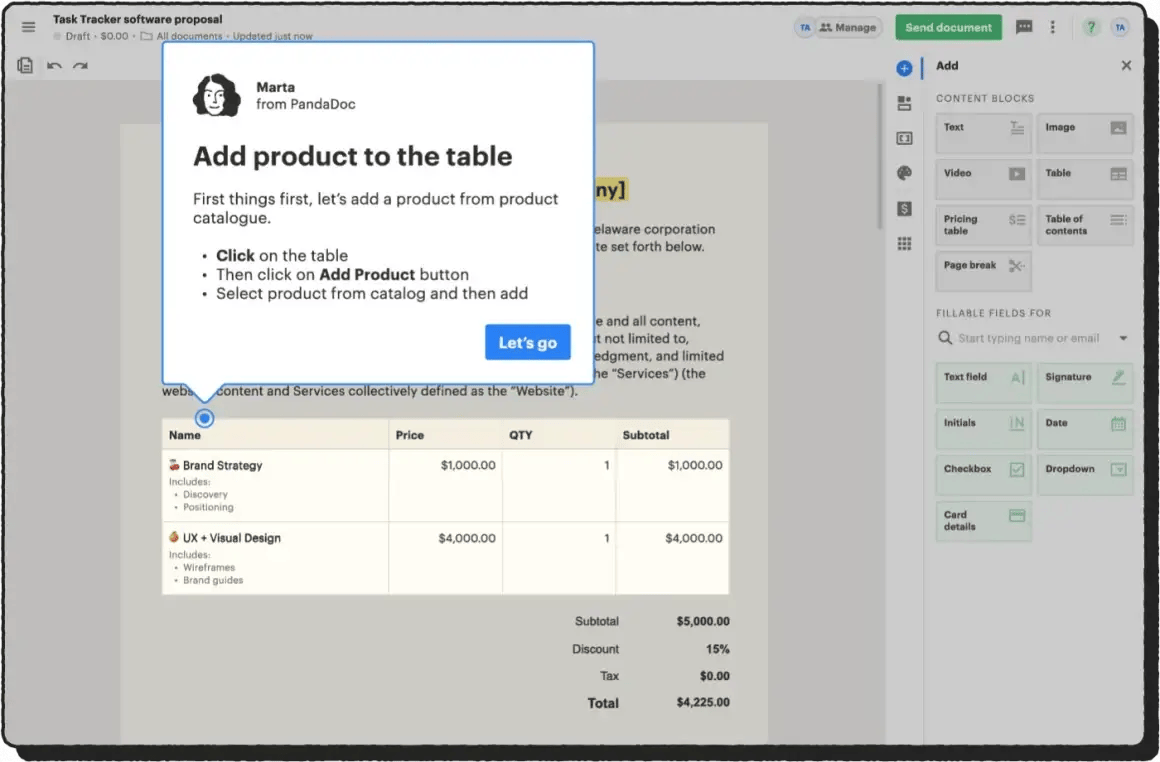
Task: Click the green help question mark
Action: (x=1091, y=27)
